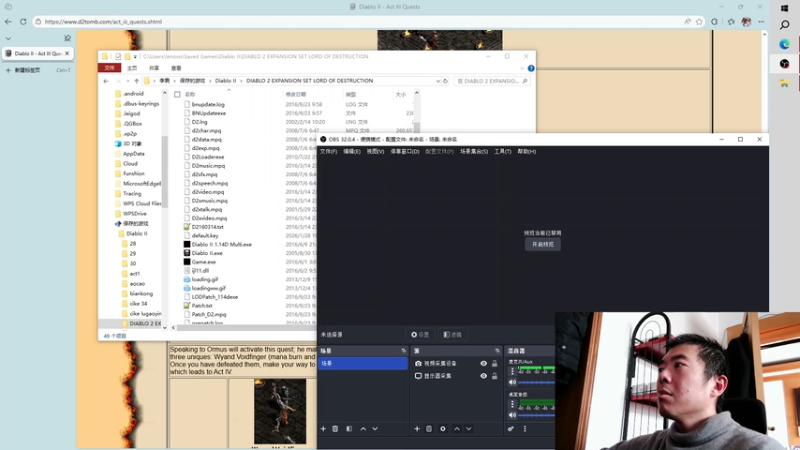Click Explorer search box
This screenshot has height=450, width=800.
tap(492, 81)
